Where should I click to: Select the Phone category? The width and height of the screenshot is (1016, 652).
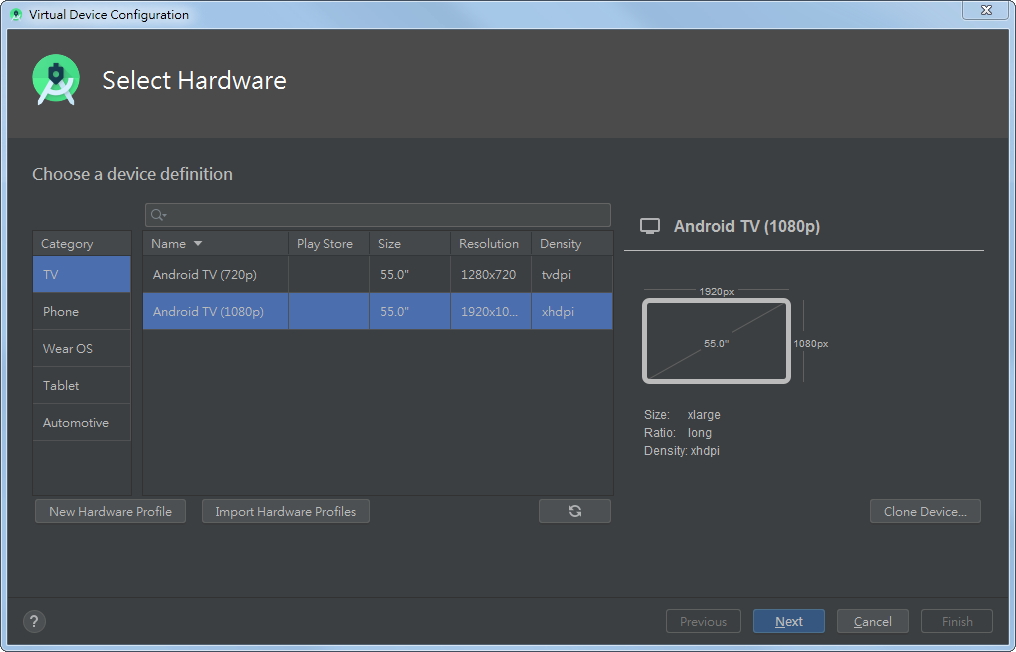coord(82,312)
